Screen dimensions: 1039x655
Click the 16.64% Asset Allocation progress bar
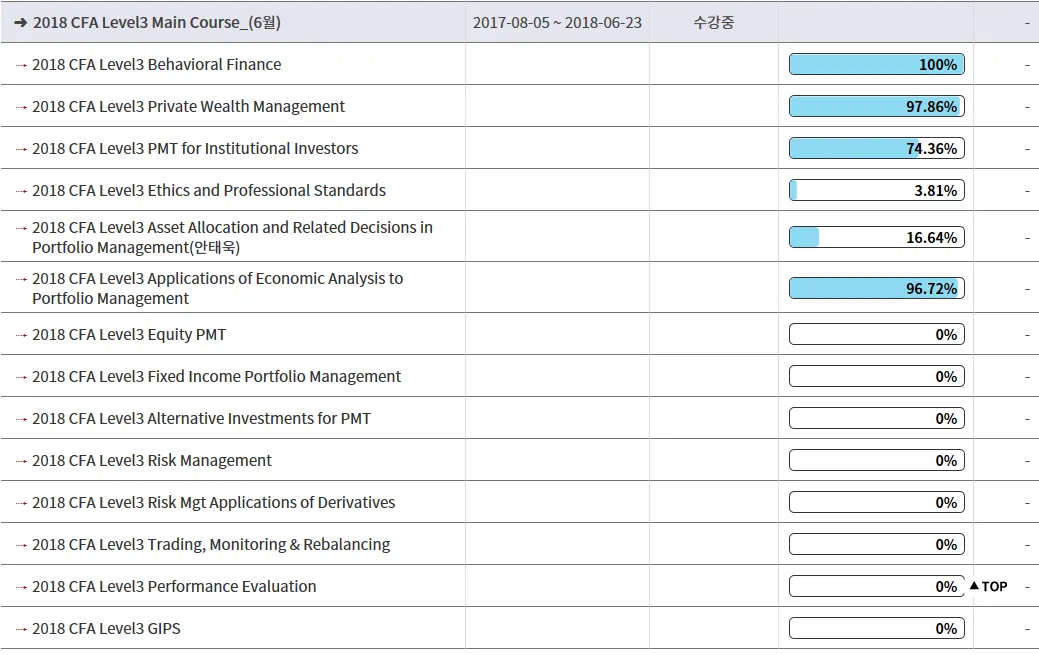tap(877, 237)
